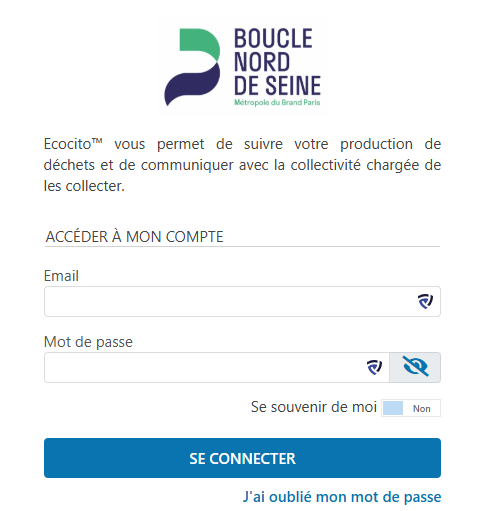The width and height of the screenshot is (477, 511).
Task: Click the light-blue handle of the remember switch
Action: pos(393,408)
